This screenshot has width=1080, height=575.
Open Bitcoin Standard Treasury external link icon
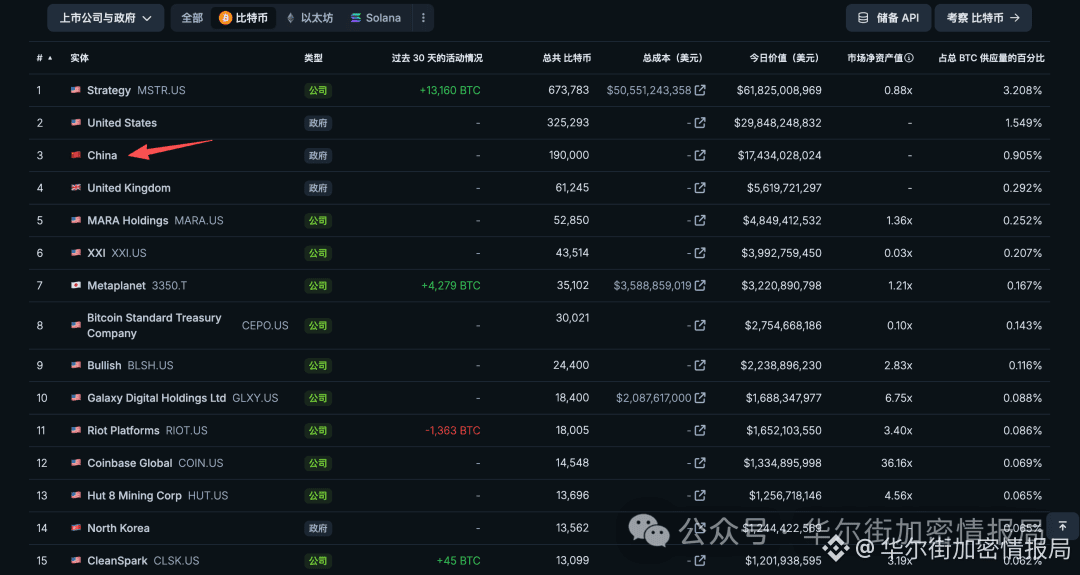point(700,325)
